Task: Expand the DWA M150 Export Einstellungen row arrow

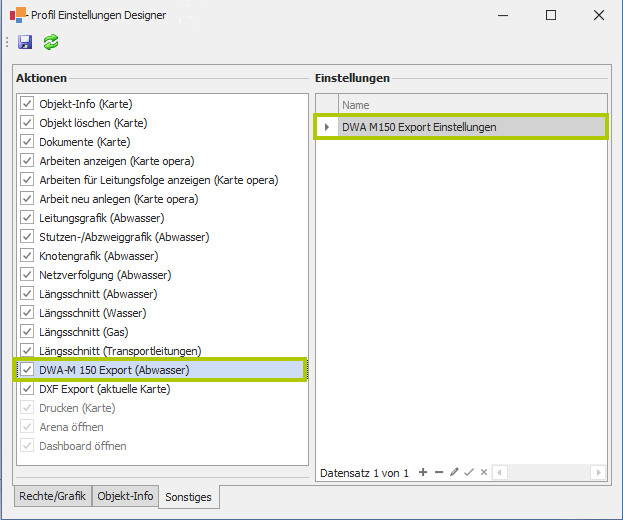Action: pos(327,127)
